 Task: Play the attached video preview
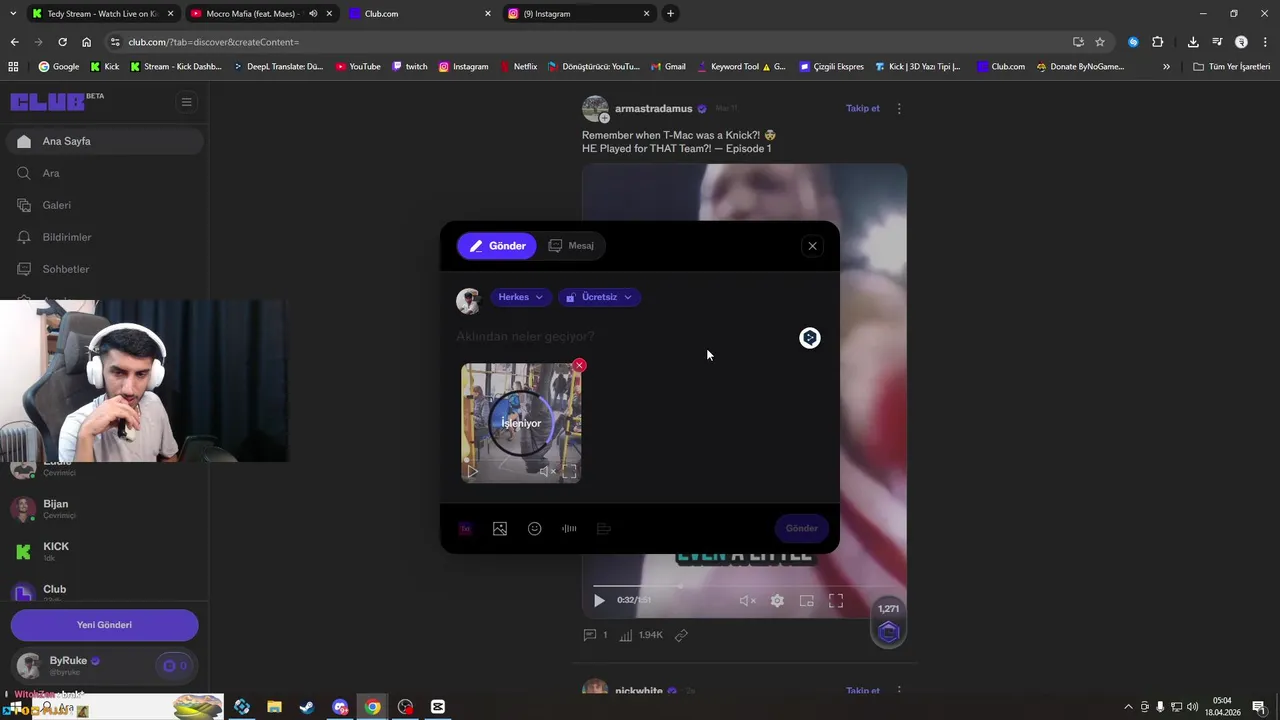473,471
